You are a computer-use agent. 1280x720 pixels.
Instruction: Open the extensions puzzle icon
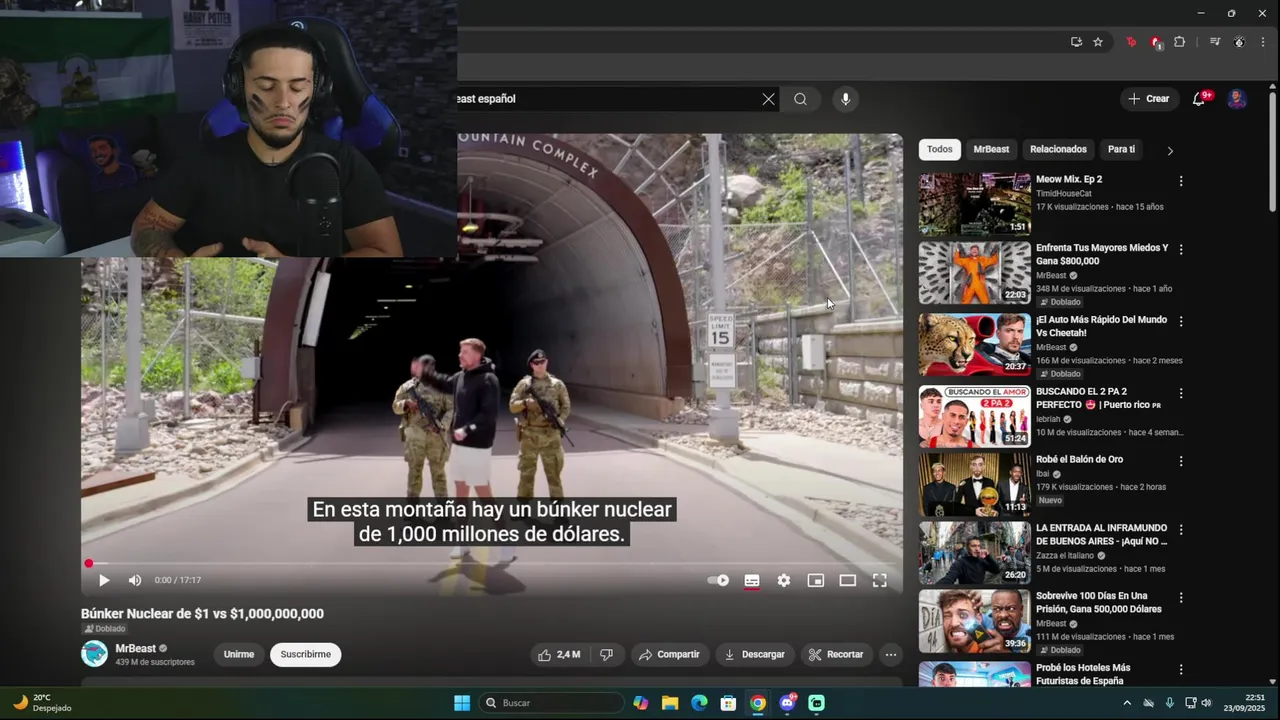[1180, 42]
